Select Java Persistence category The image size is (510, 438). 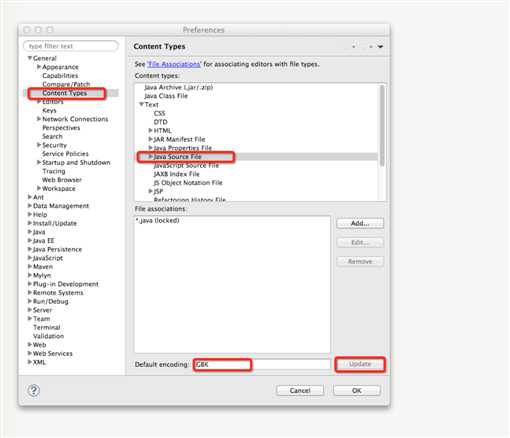[x=57, y=249]
